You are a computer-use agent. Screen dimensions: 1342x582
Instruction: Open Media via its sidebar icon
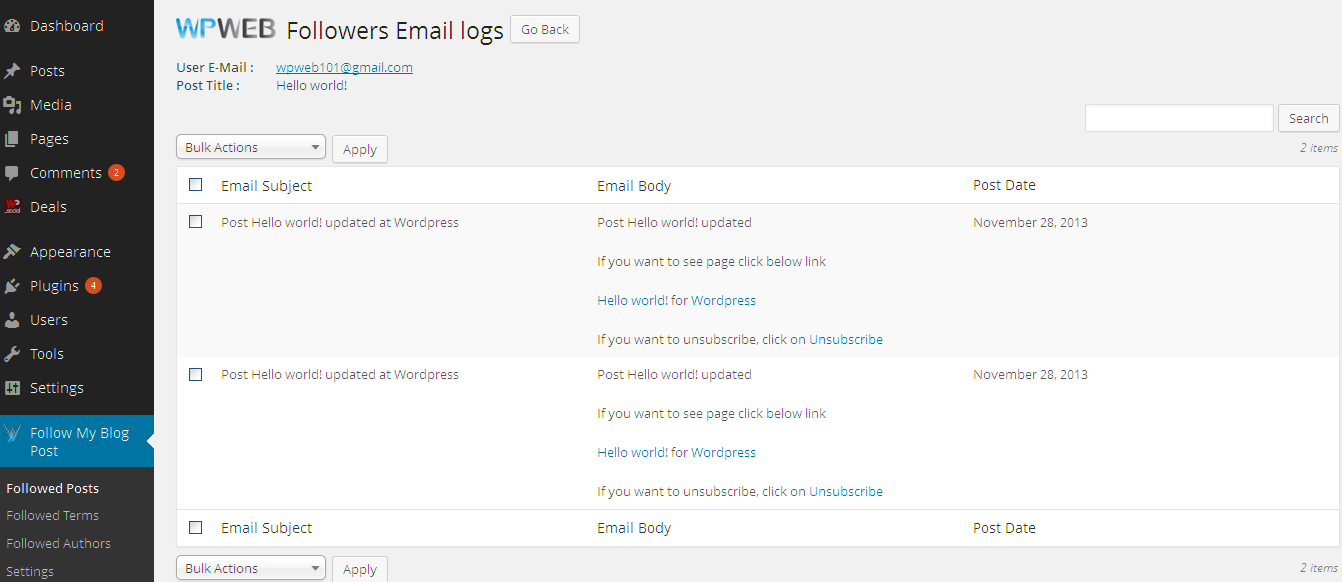[13, 105]
